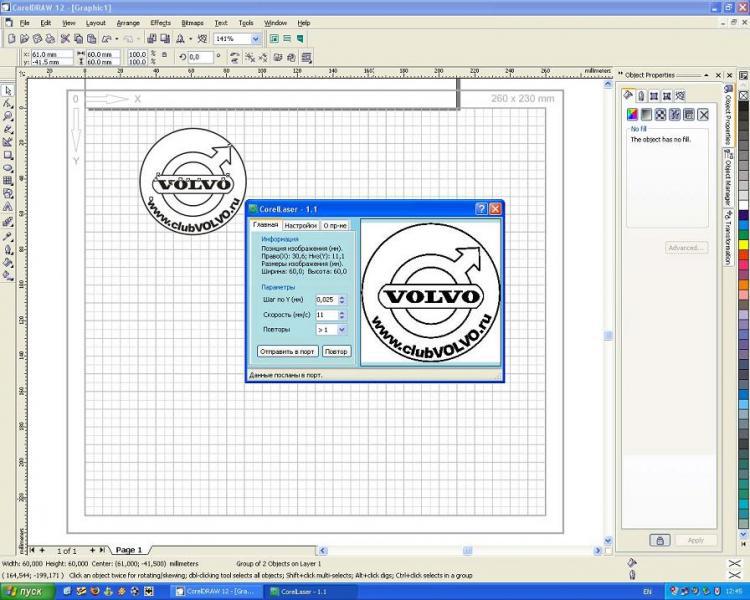Click the Paste toolbar icon

[91, 39]
